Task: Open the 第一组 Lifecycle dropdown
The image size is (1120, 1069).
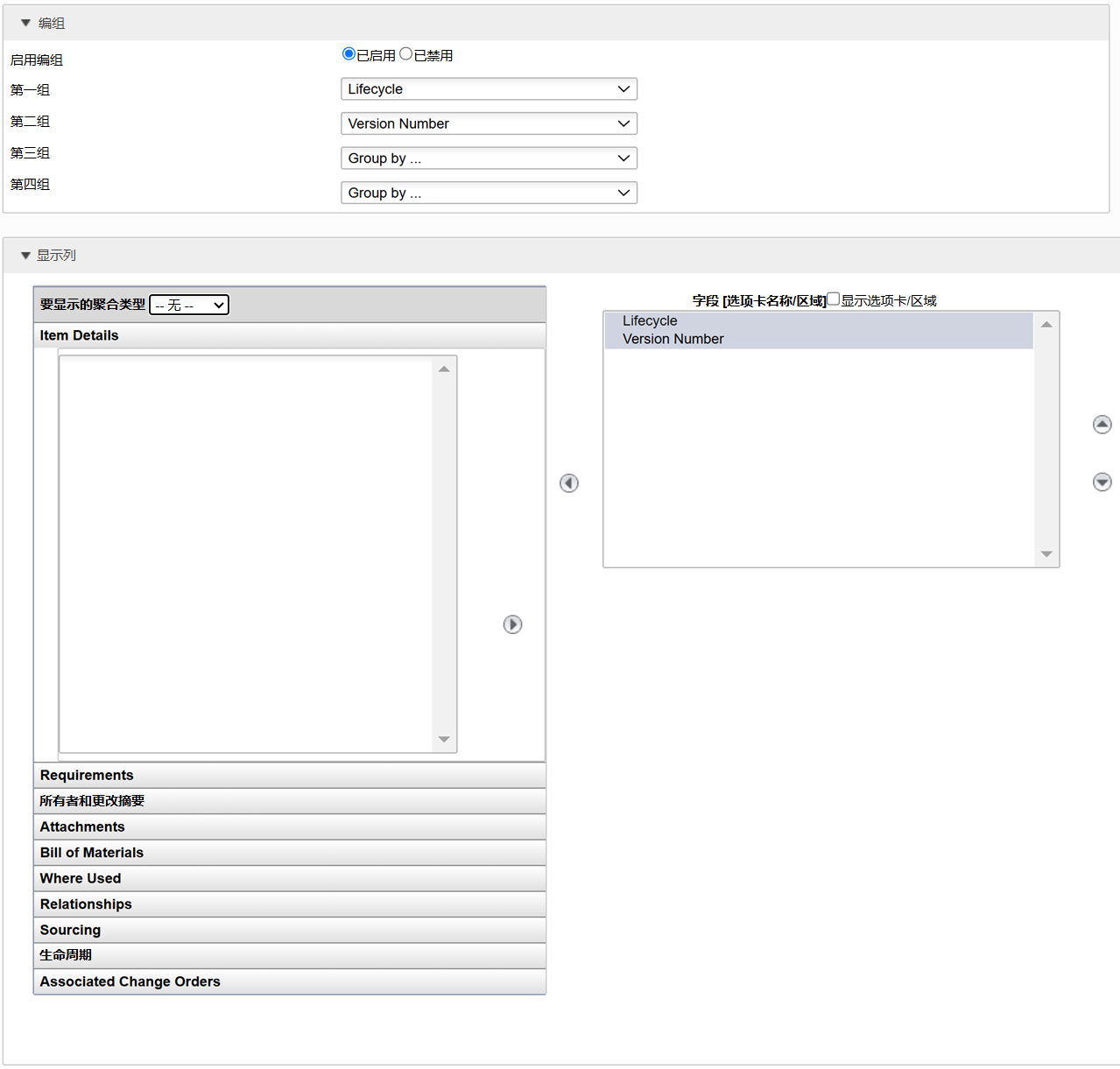Action: (489, 89)
